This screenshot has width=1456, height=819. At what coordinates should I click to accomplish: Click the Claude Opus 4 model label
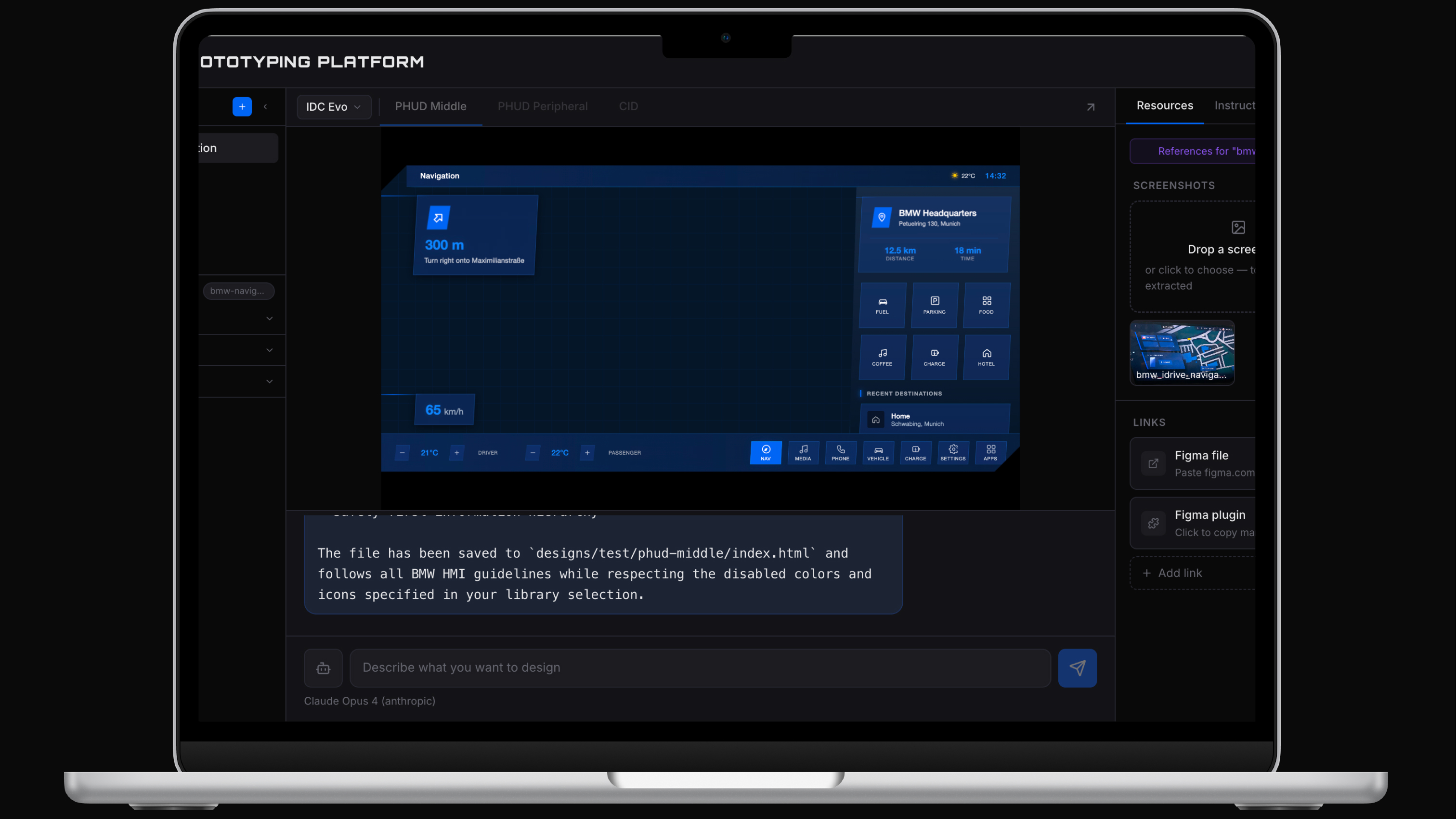coord(370,701)
